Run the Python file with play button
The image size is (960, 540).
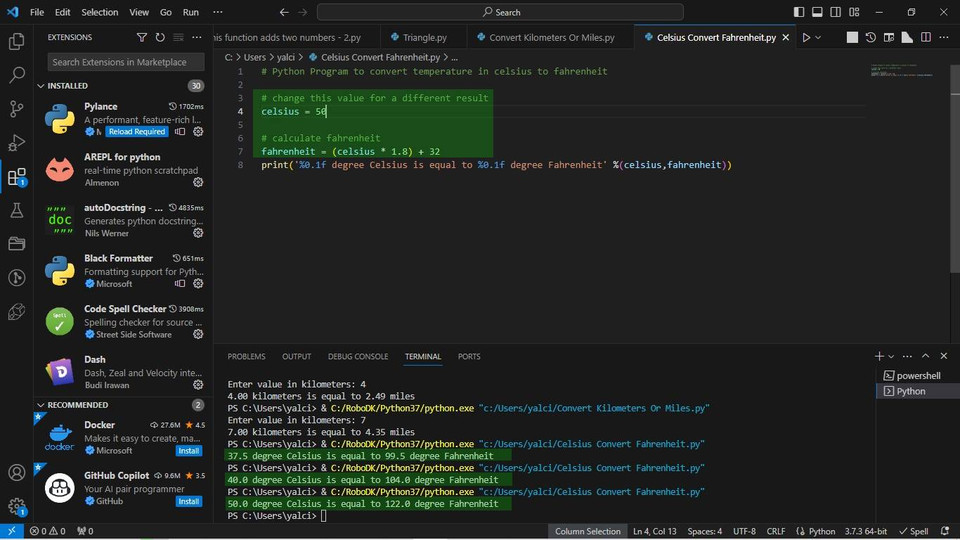click(x=806, y=37)
